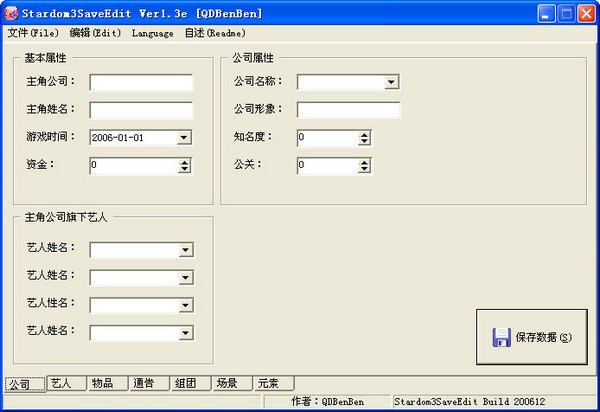Open the 编辑(Edit) menu
This screenshot has width=600, height=412.
tap(95, 33)
